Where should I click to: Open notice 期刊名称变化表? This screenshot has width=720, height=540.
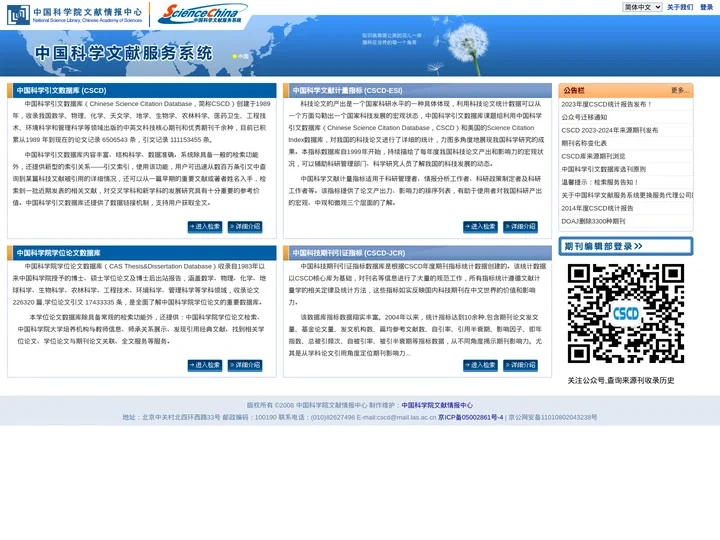pyautogui.click(x=584, y=143)
